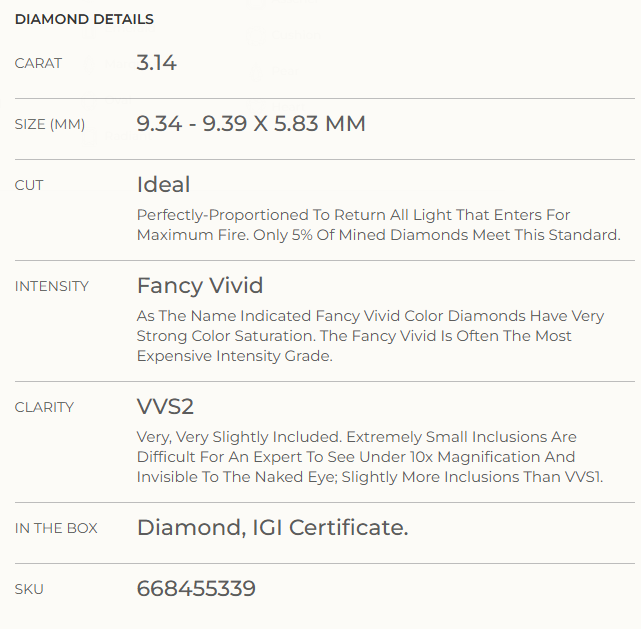The width and height of the screenshot is (641, 629).
Task: Click the CUT label
Action: click(29, 185)
